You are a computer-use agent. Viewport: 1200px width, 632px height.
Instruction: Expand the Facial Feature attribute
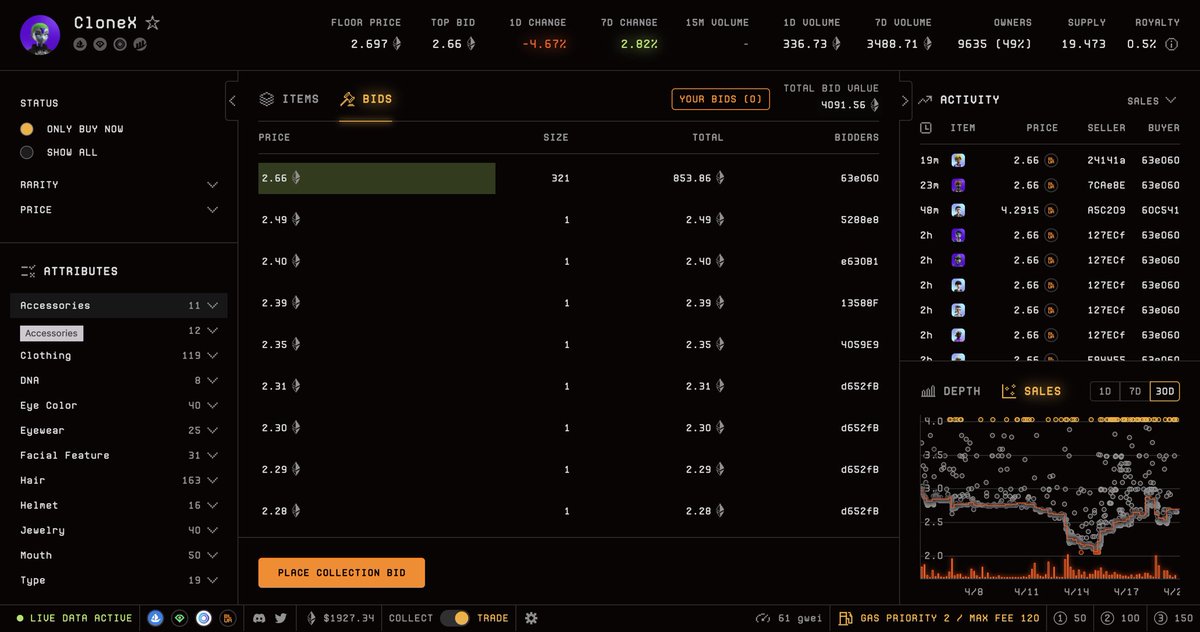click(119, 456)
